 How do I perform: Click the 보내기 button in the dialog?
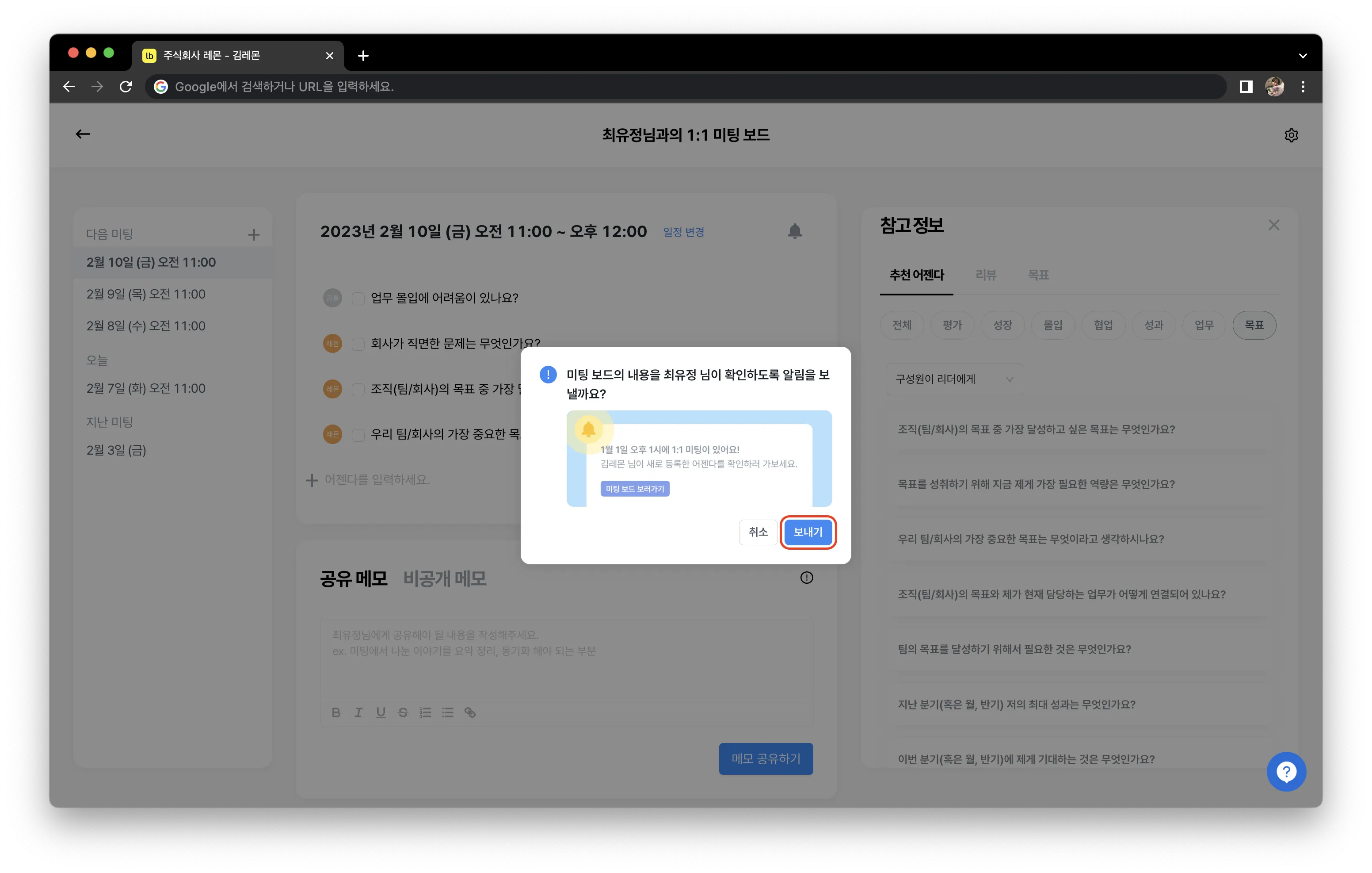click(808, 532)
